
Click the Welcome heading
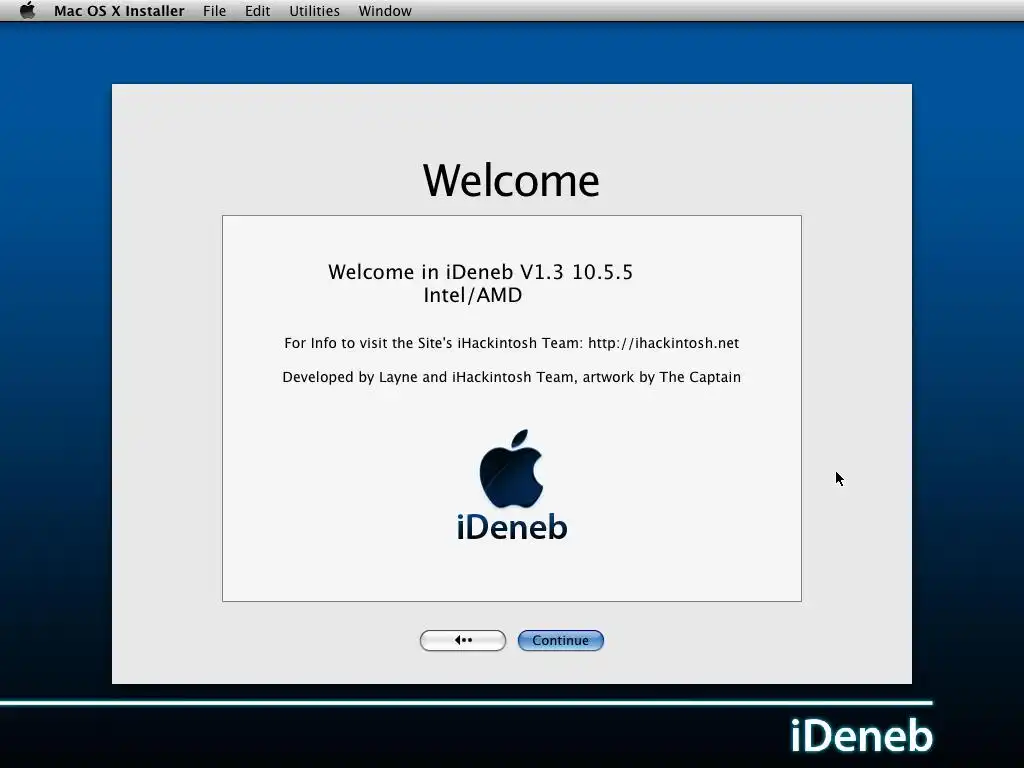pos(511,180)
